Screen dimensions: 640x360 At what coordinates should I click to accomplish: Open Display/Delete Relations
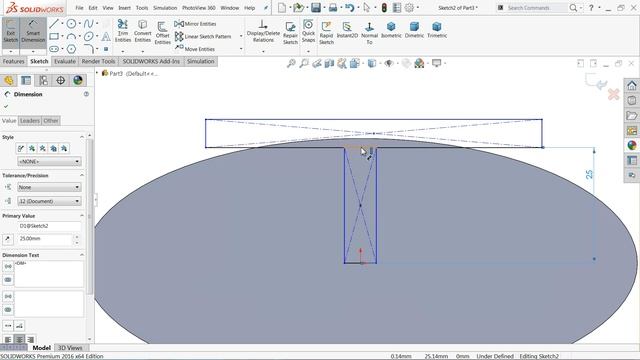263,31
